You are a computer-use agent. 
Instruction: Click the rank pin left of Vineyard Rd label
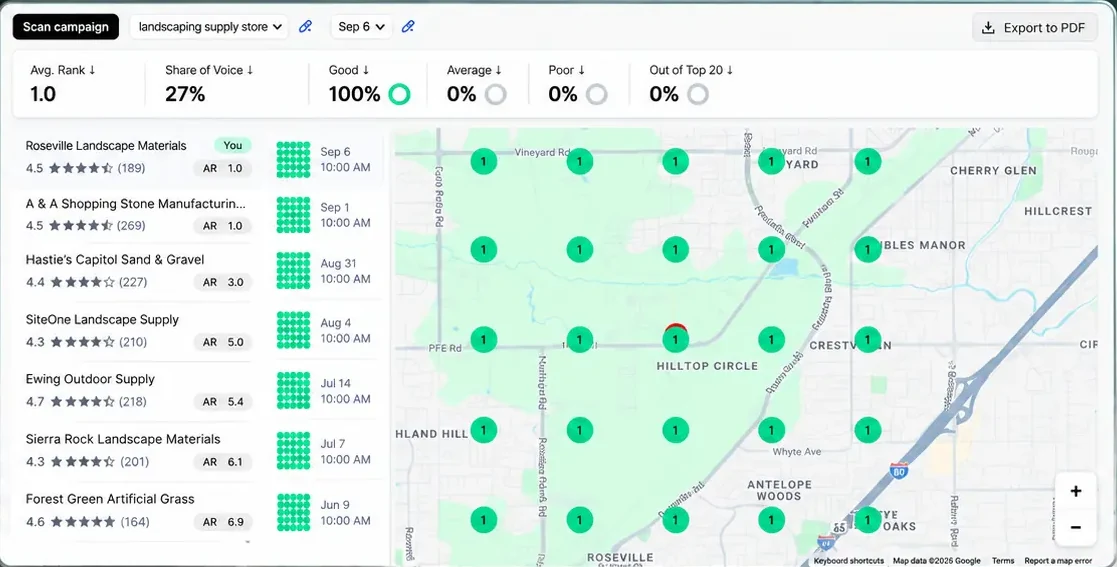(x=484, y=161)
